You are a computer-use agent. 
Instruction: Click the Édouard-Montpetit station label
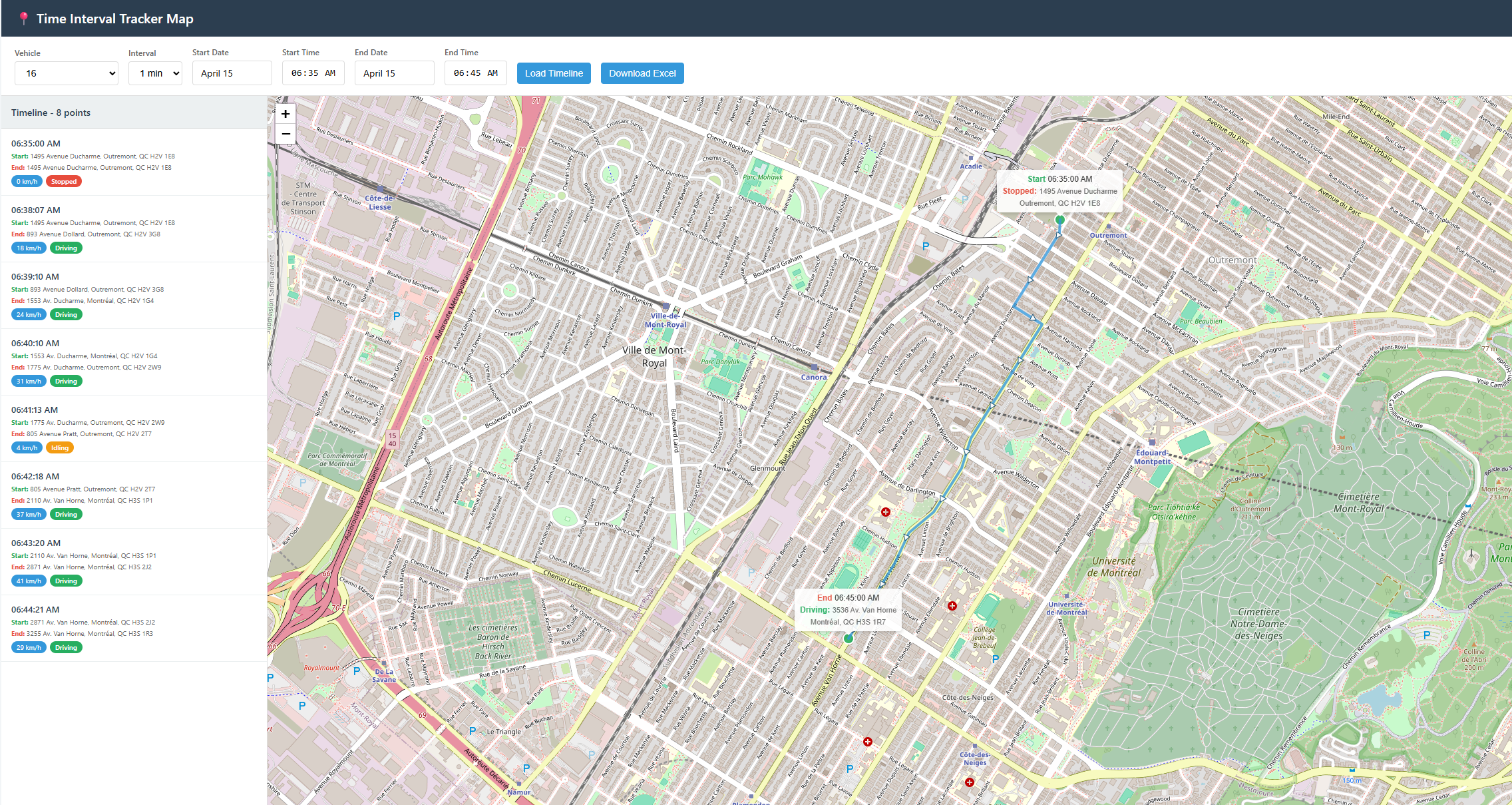coord(1152,457)
